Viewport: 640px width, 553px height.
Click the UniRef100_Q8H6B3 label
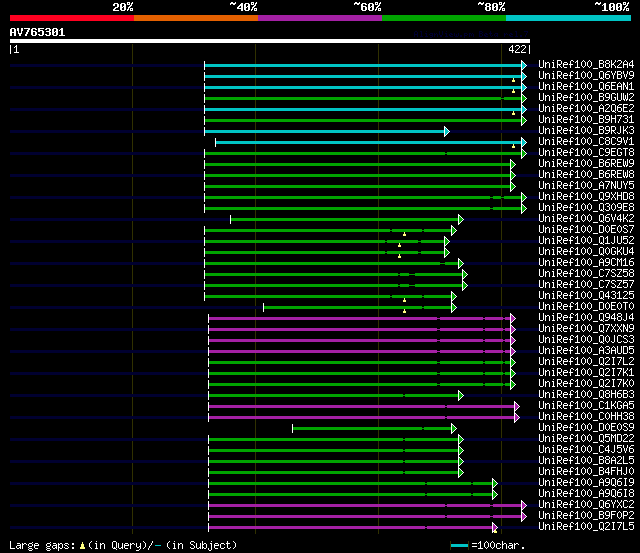(586, 395)
